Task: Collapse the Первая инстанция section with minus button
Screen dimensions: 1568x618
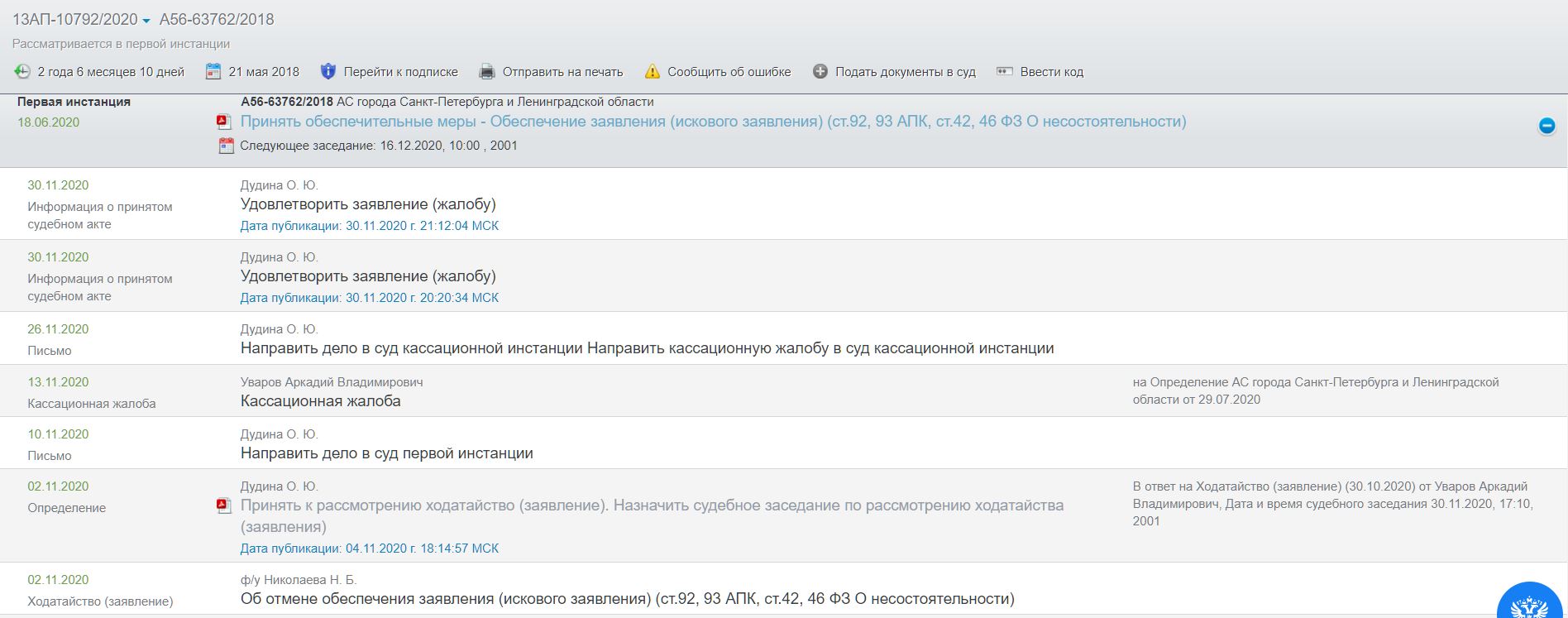Action: click(x=1546, y=126)
